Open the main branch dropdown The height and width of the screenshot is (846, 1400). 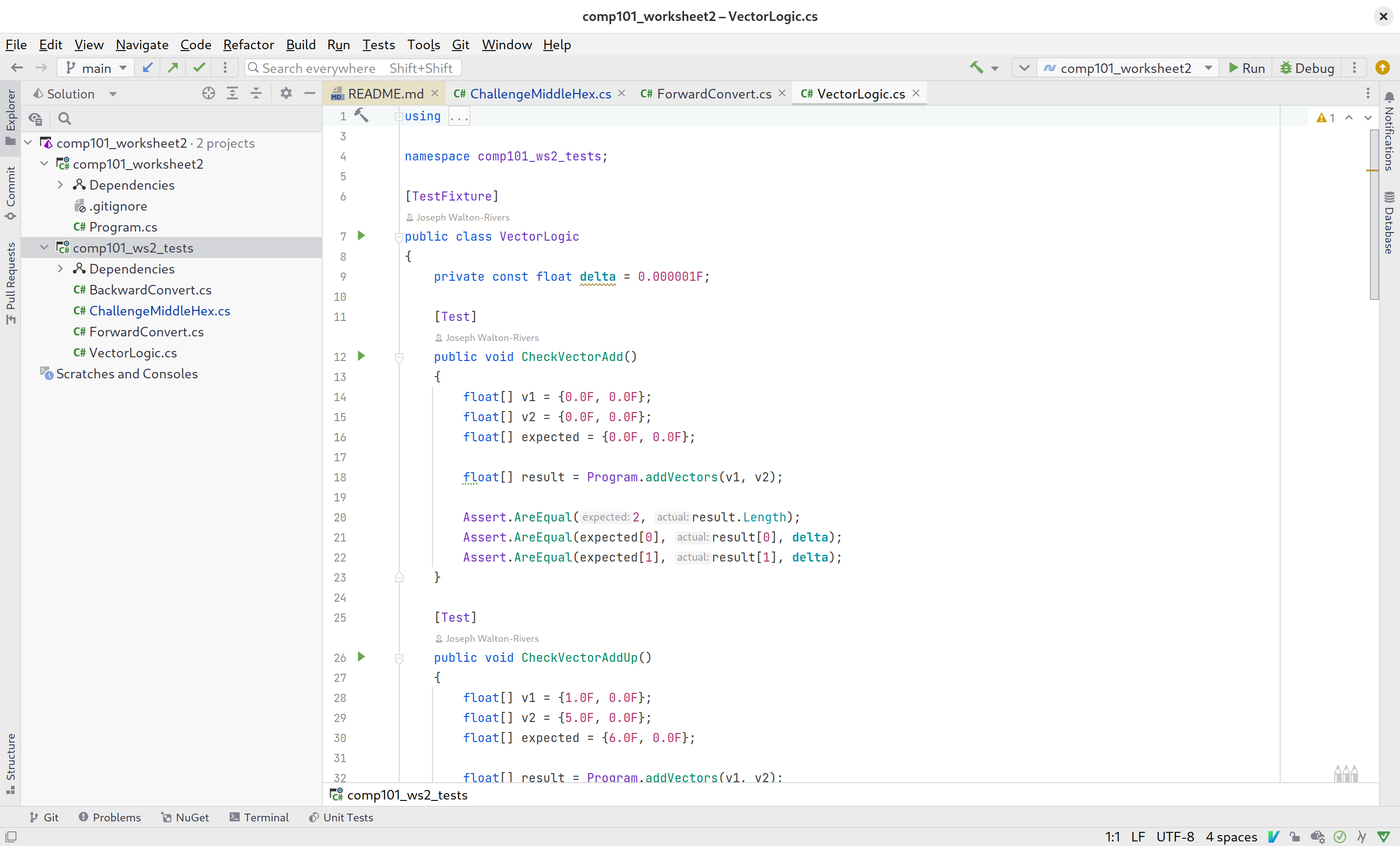pos(95,67)
